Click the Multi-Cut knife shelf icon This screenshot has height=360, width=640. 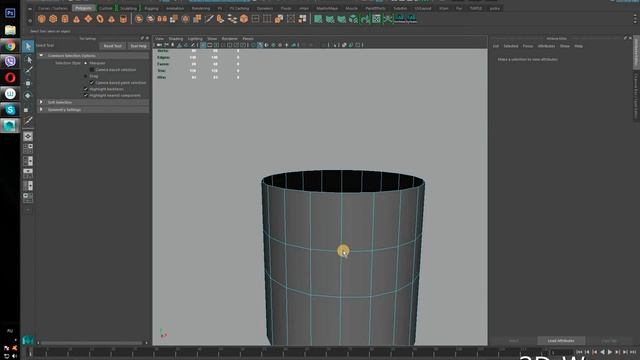coord(209,19)
